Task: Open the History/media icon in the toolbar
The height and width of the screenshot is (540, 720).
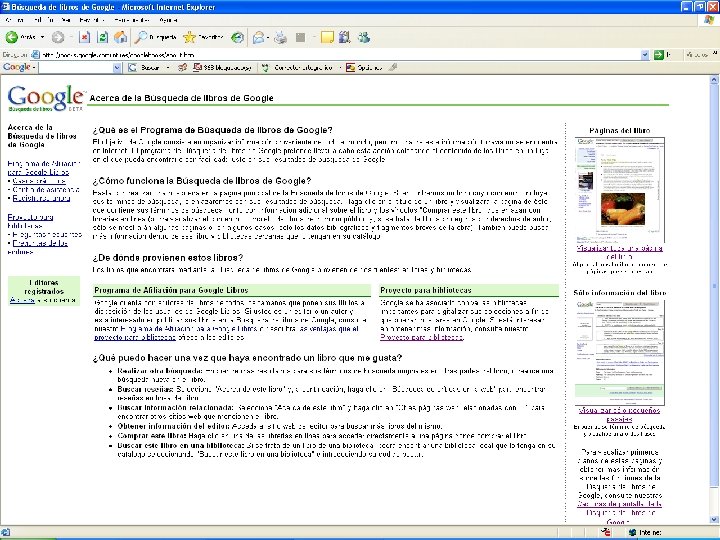Action: (237, 37)
